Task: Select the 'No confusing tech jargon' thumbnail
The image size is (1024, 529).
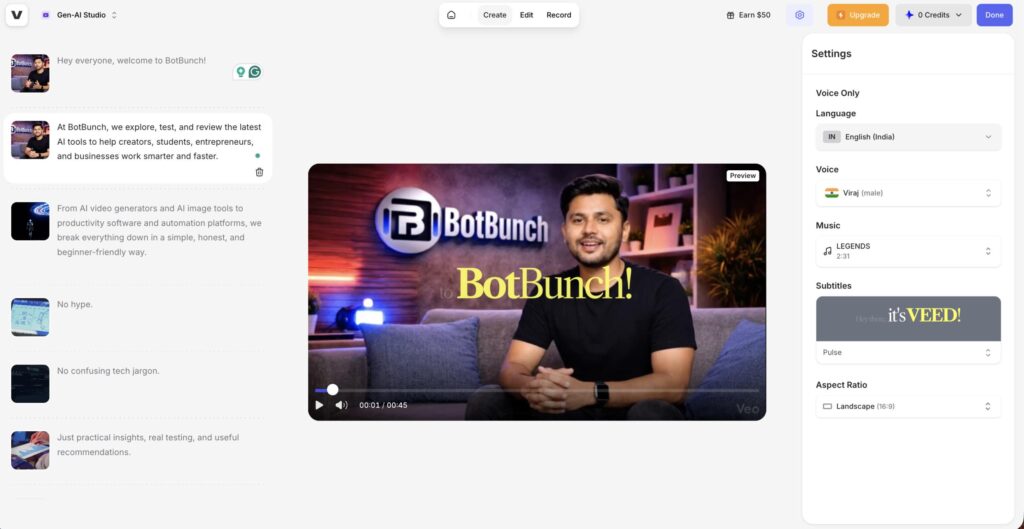Action: (30, 383)
